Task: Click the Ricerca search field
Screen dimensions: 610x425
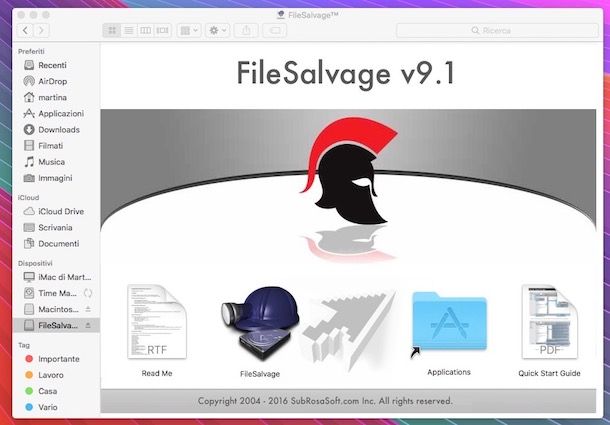Action: click(x=497, y=30)
